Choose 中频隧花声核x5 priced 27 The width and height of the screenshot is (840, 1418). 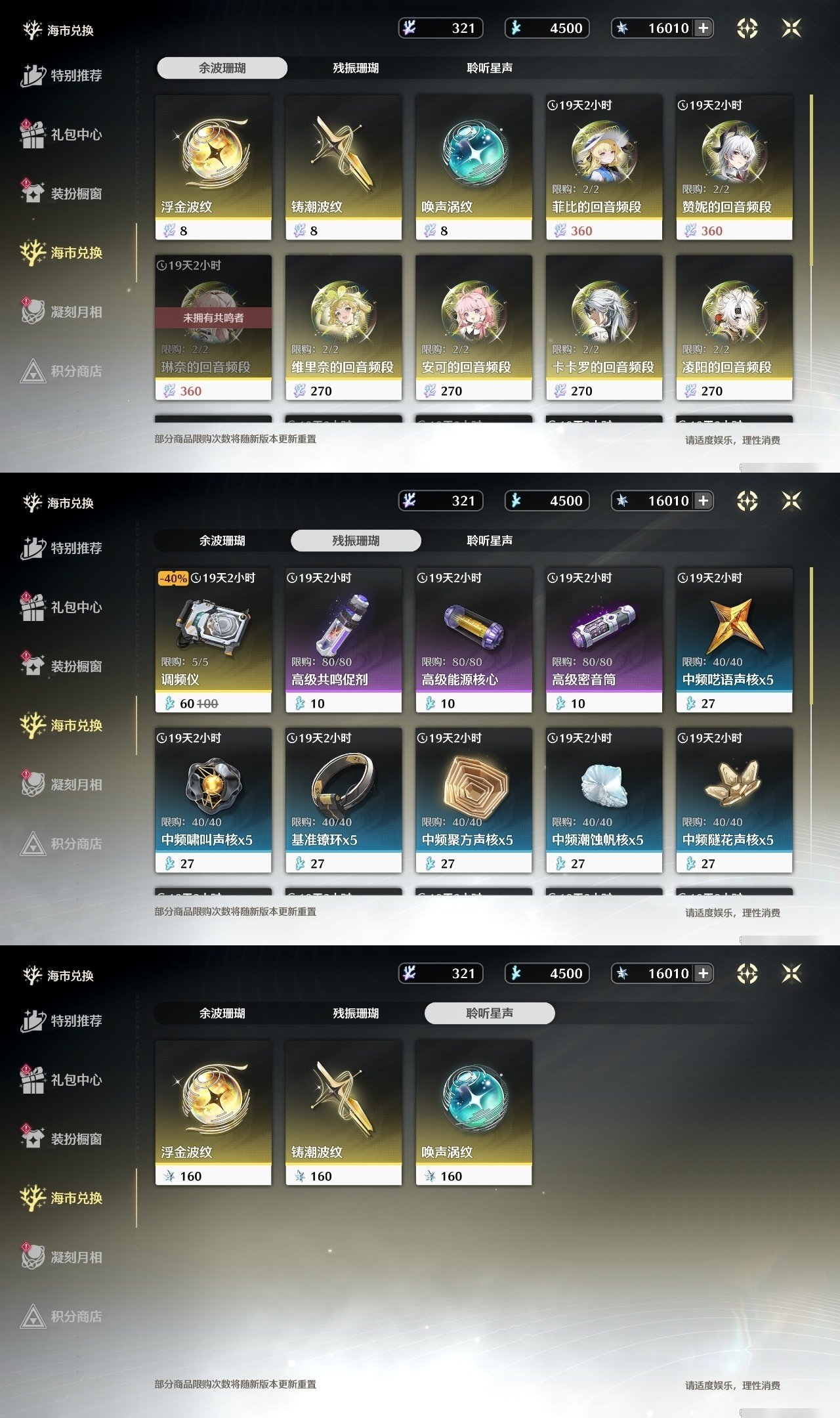coord(734,800)
